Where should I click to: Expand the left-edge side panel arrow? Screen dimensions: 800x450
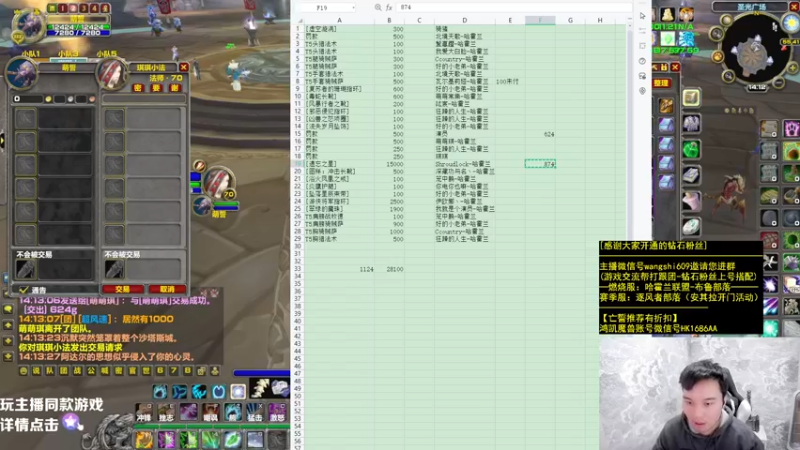(2, 140)
